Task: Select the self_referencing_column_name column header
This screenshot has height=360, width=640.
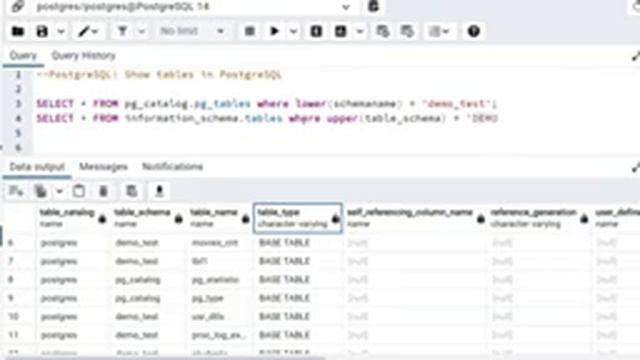Action: point(415,218)
